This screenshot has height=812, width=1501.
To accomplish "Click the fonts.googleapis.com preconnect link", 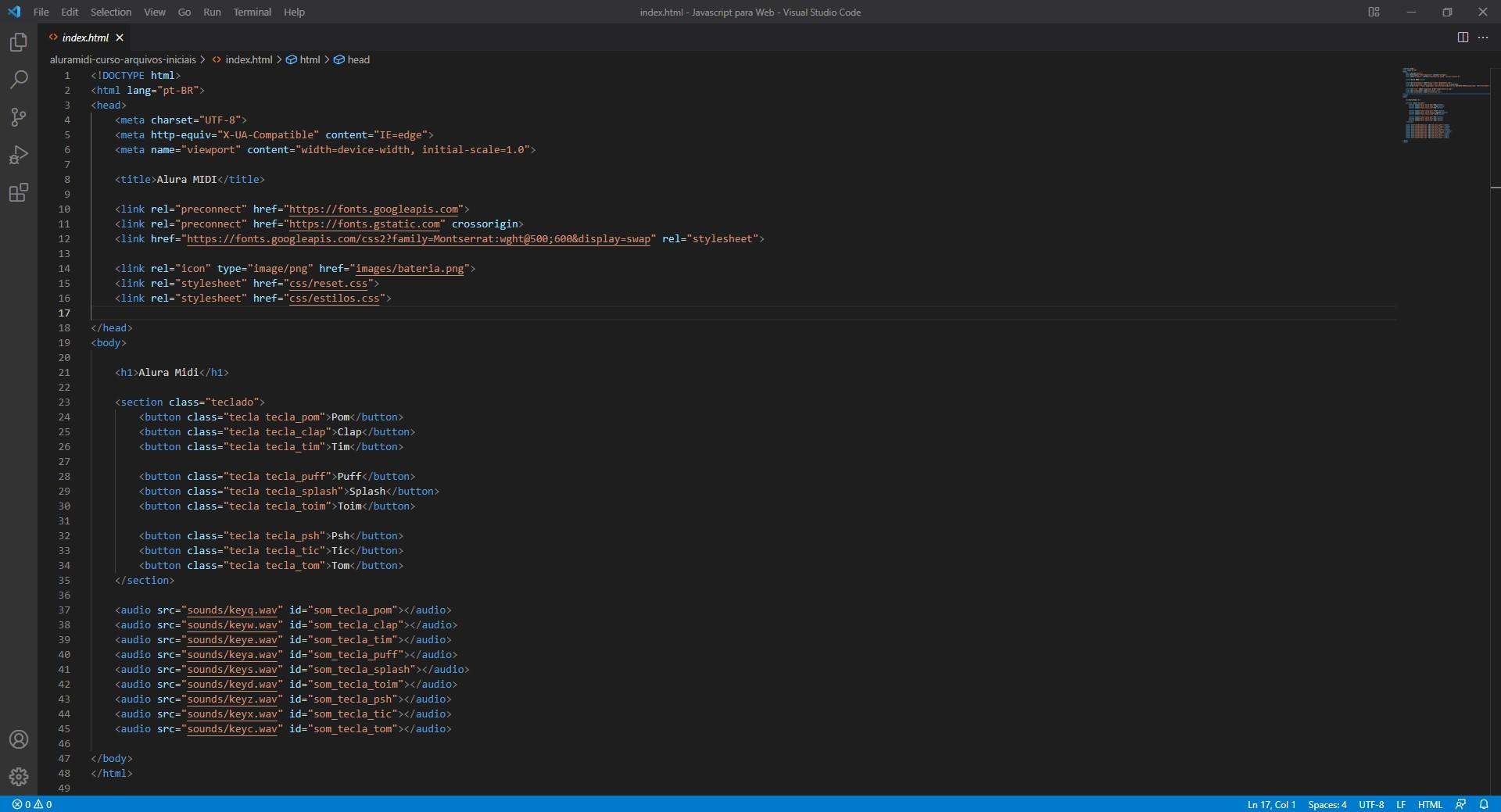I will coord(374,209).
